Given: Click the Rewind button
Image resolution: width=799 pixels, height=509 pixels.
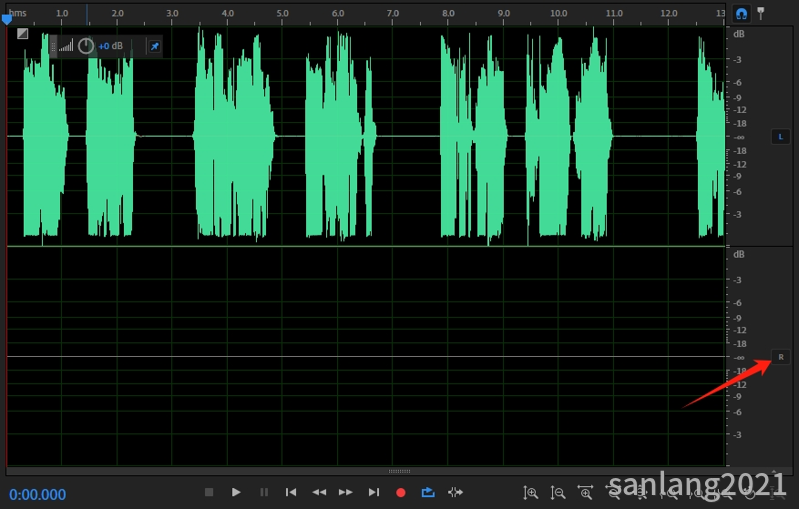Looking at the screenshot, I should (319, 492).
